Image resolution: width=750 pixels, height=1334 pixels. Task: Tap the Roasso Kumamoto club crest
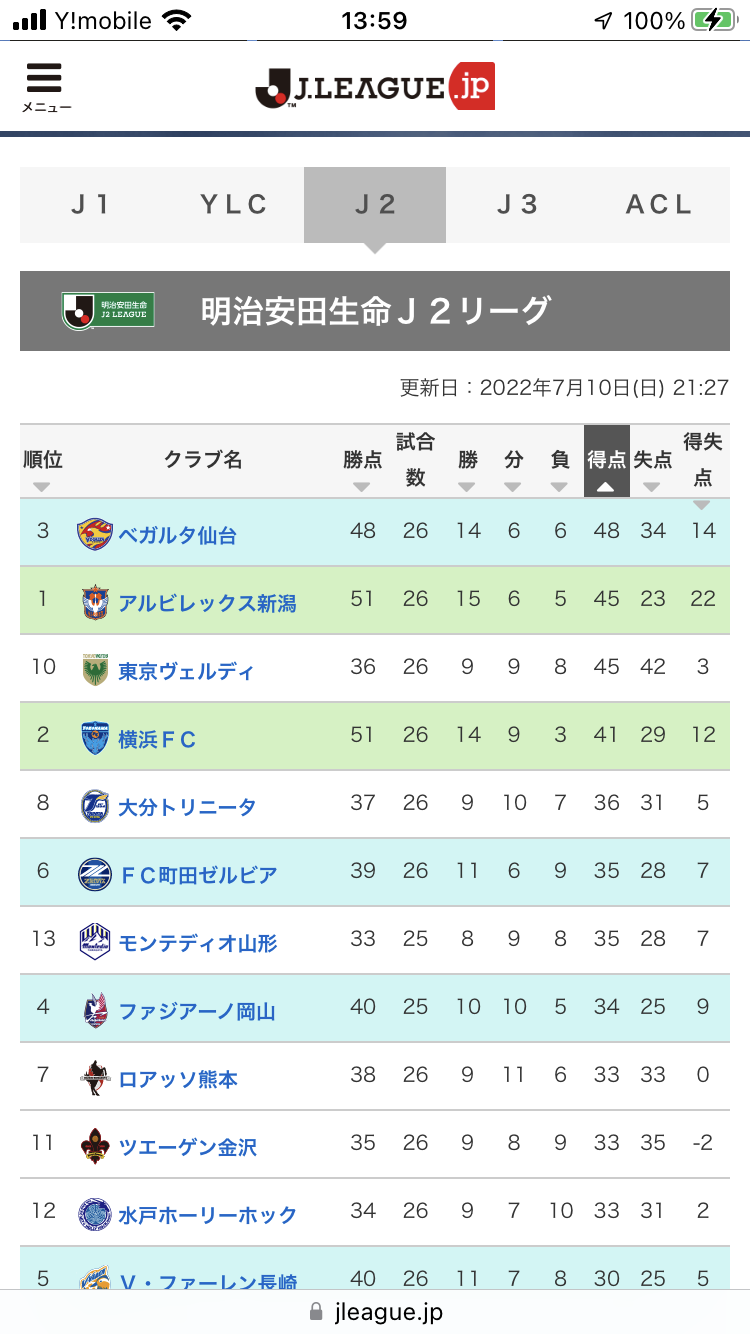click(x=94, y=1078)
